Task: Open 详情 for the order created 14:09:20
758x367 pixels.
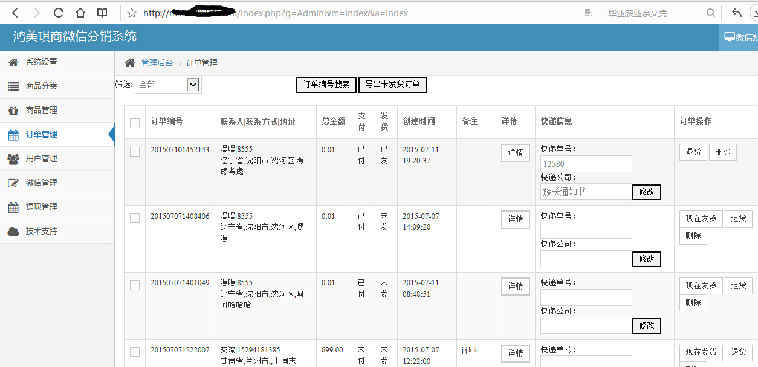Action: (x=515, y=219)
